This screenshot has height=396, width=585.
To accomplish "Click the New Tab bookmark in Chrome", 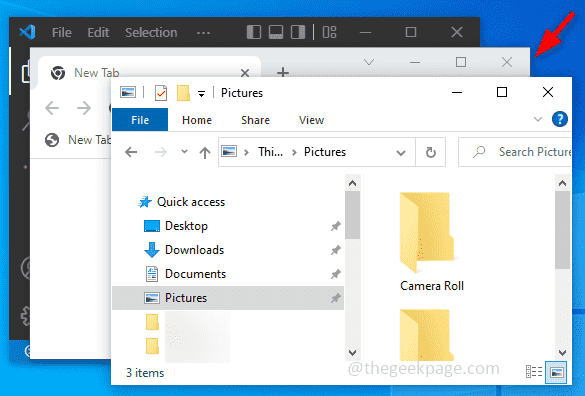I will pyautogui.click(x=78, y=140).
